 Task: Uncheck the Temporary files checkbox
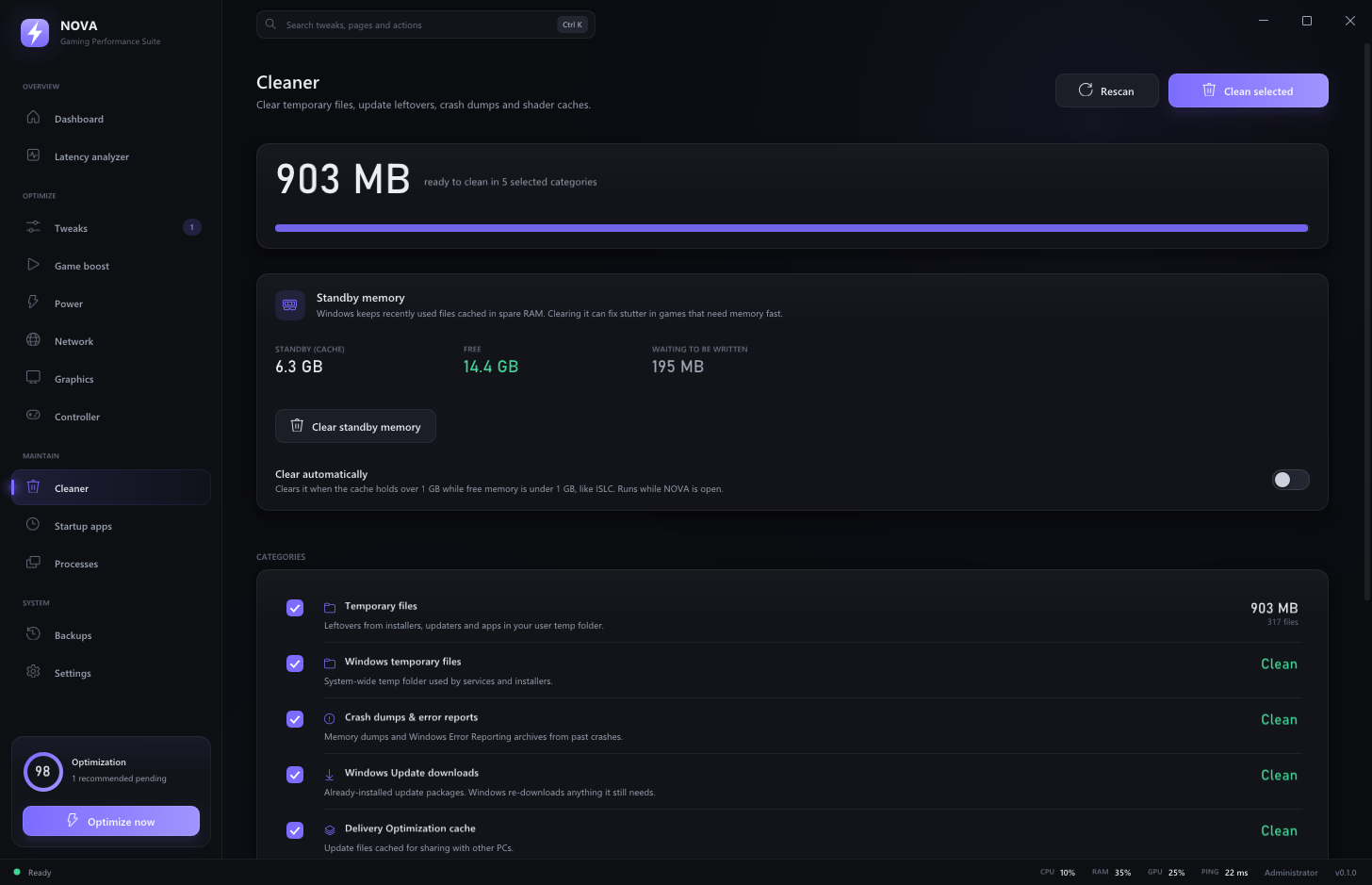click(x=295, y=608)
